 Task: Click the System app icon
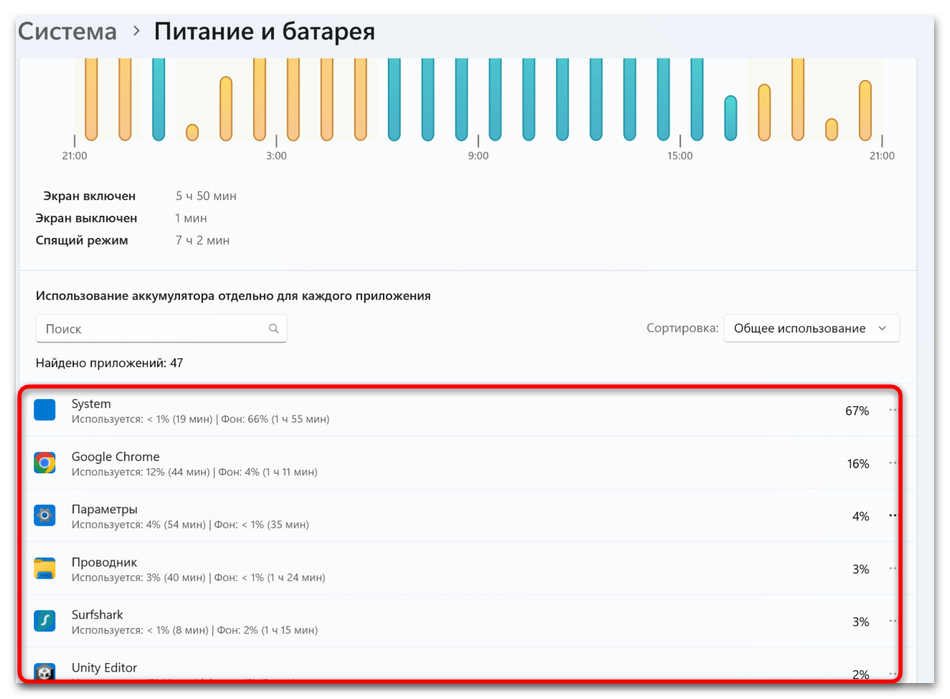(44, 410)
